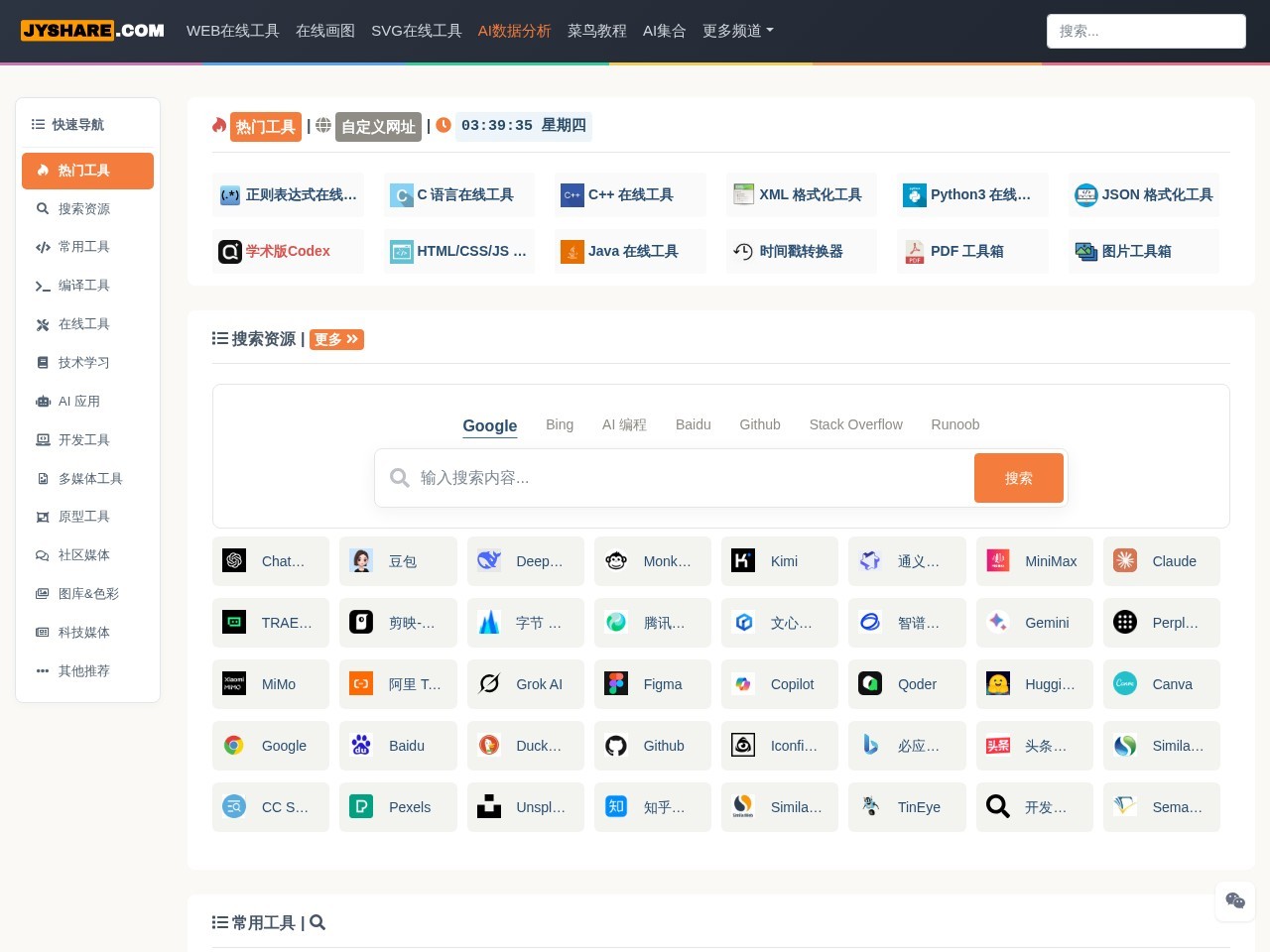This screenshot has width=1270, height=952.
Task: Open the PDF 工具箱 link
Action: pos(973,251)
